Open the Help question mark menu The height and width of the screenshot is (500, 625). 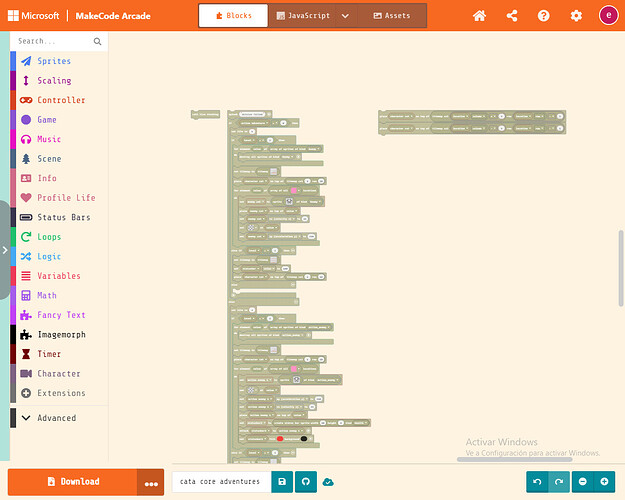click(x=544, y=16)
